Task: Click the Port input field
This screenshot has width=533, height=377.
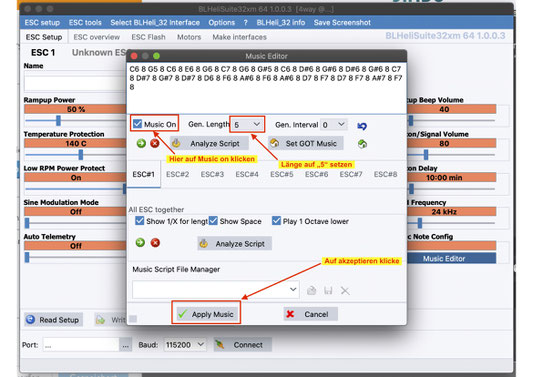Action: (x=81, y=345)
